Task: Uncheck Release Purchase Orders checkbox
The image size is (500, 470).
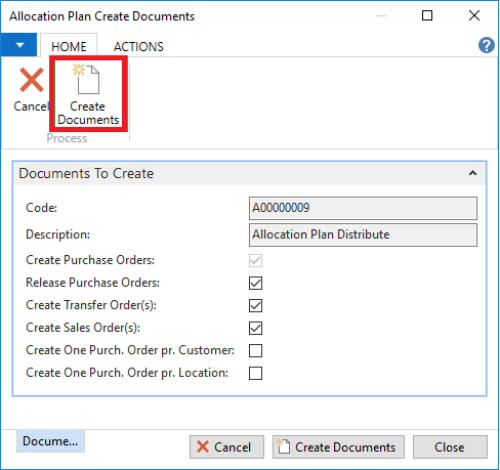Action: pyautogui.click(x=255, y=283)
